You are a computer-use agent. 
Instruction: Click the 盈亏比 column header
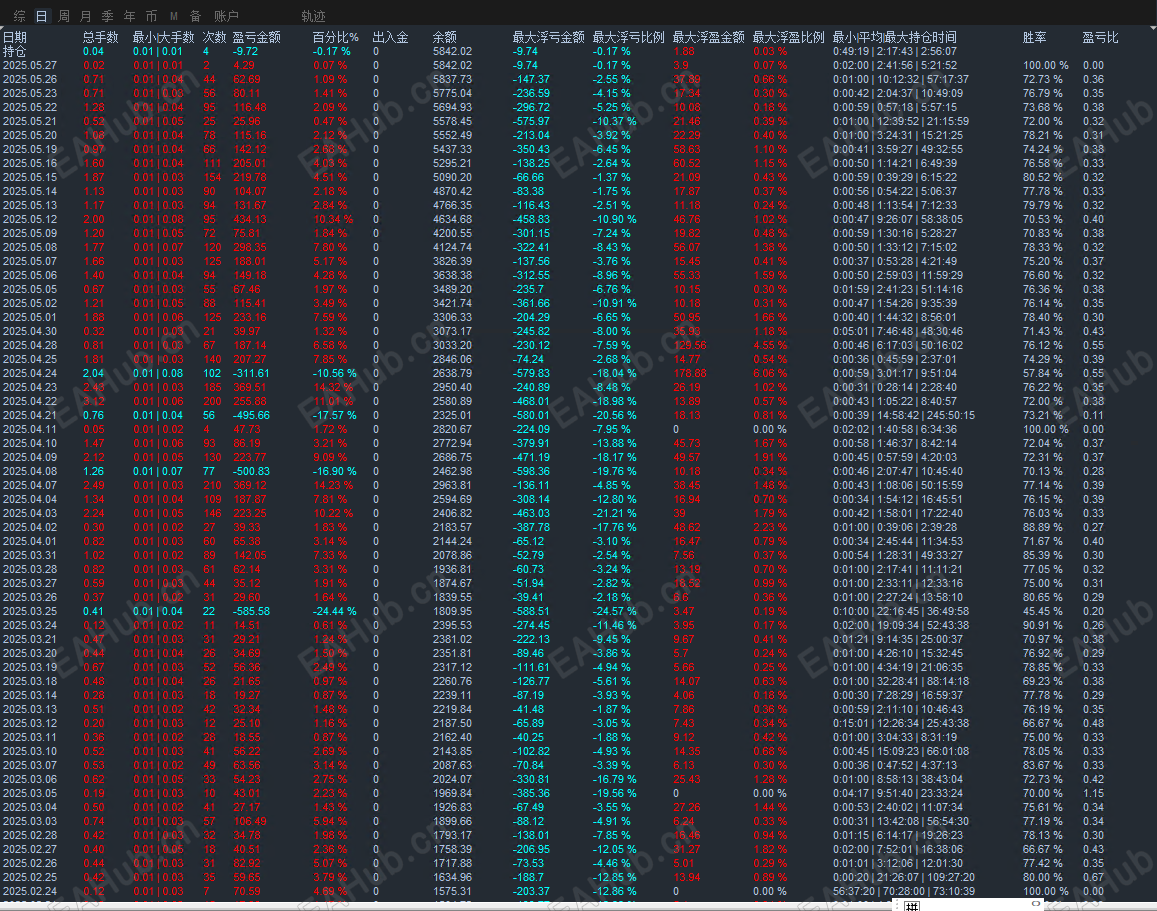1101,37
